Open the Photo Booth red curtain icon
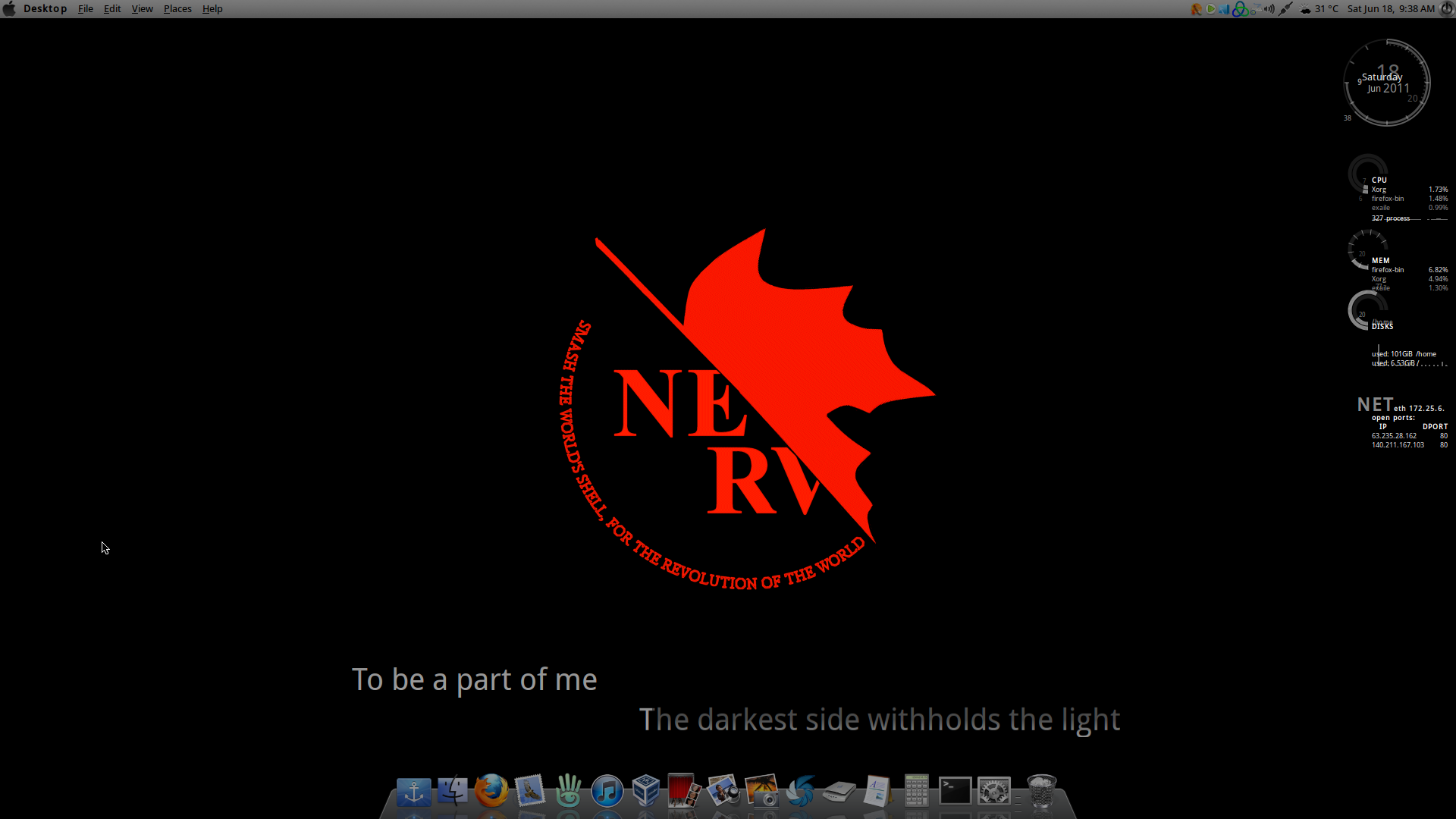1456x819 pixels. [684, 791]
